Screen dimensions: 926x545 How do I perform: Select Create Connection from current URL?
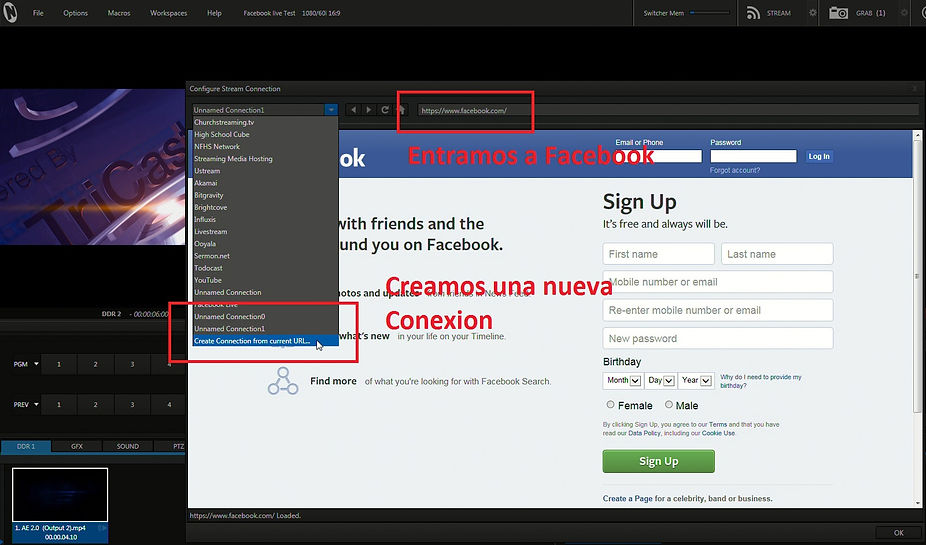265,341
